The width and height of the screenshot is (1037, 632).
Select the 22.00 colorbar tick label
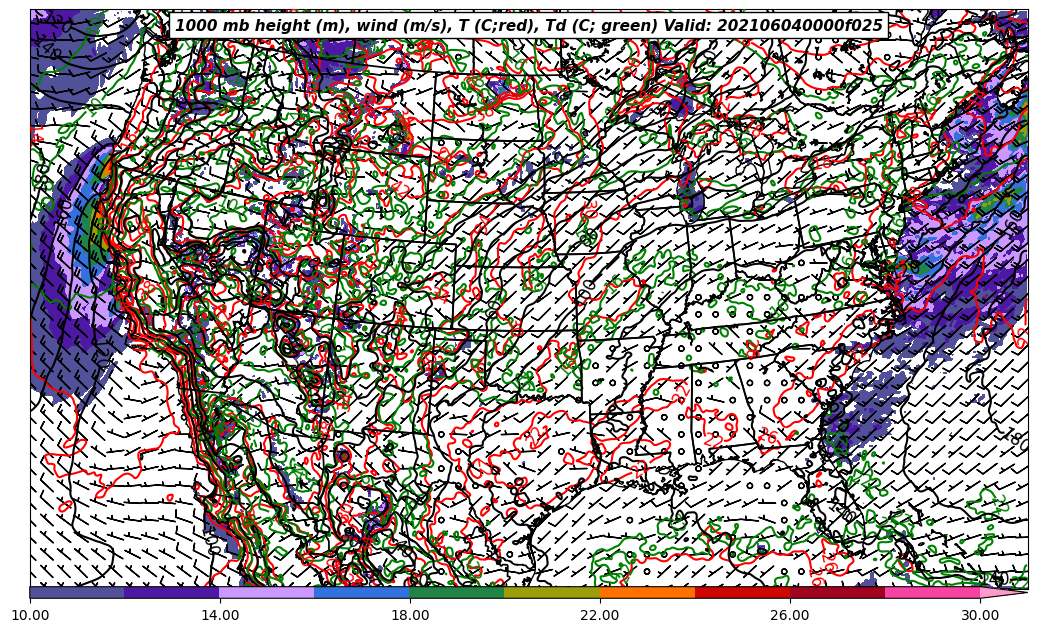(600, 615)
